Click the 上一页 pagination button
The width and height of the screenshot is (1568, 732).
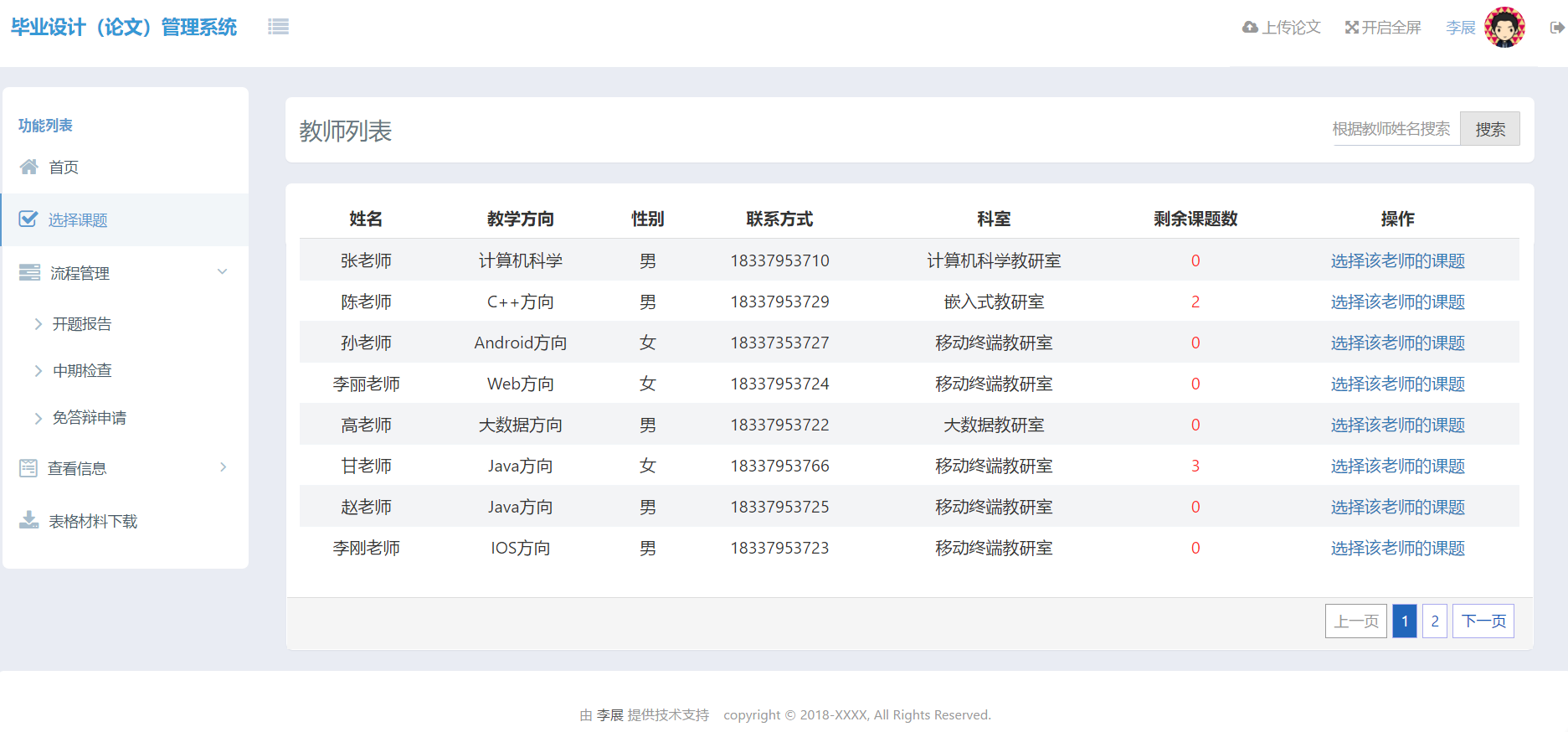point(1356,621)
